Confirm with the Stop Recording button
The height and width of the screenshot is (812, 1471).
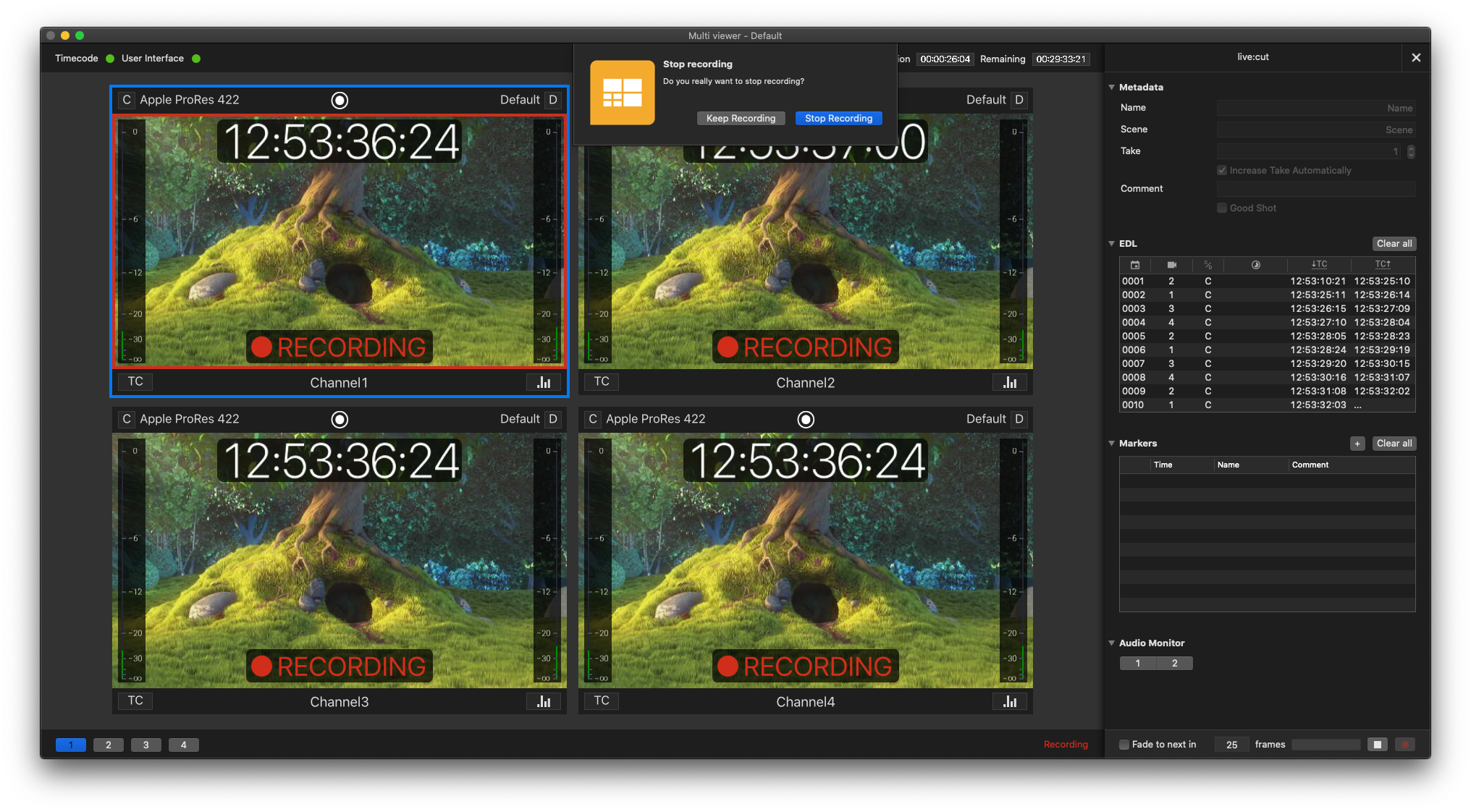(838, 118)
